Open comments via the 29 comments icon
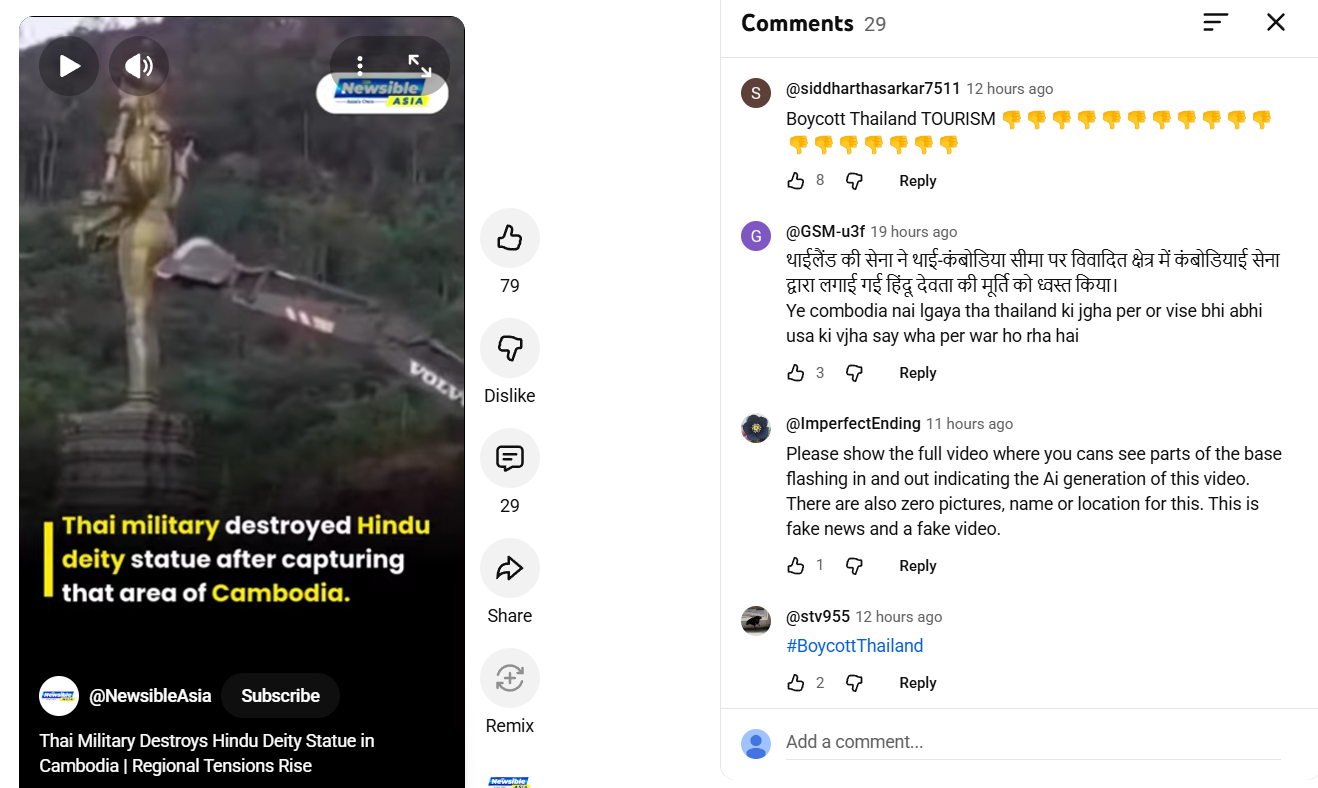The width and height of the screenshot is (1318, 788). [510, 458]
